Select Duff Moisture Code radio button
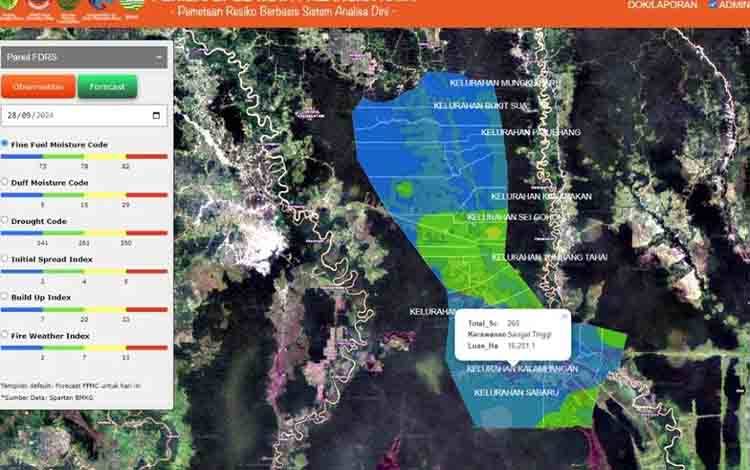The height and width of the screenshot is (470, 750). click(x=4, y=182)
